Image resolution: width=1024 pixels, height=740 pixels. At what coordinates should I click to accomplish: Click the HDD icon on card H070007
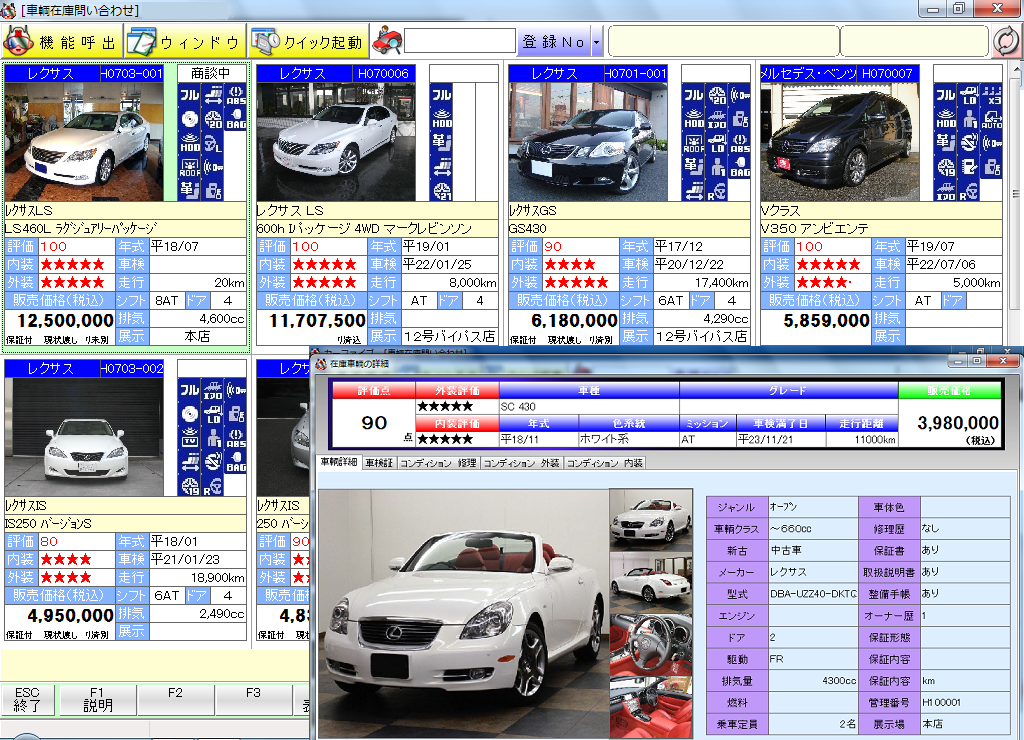point(946,119)
